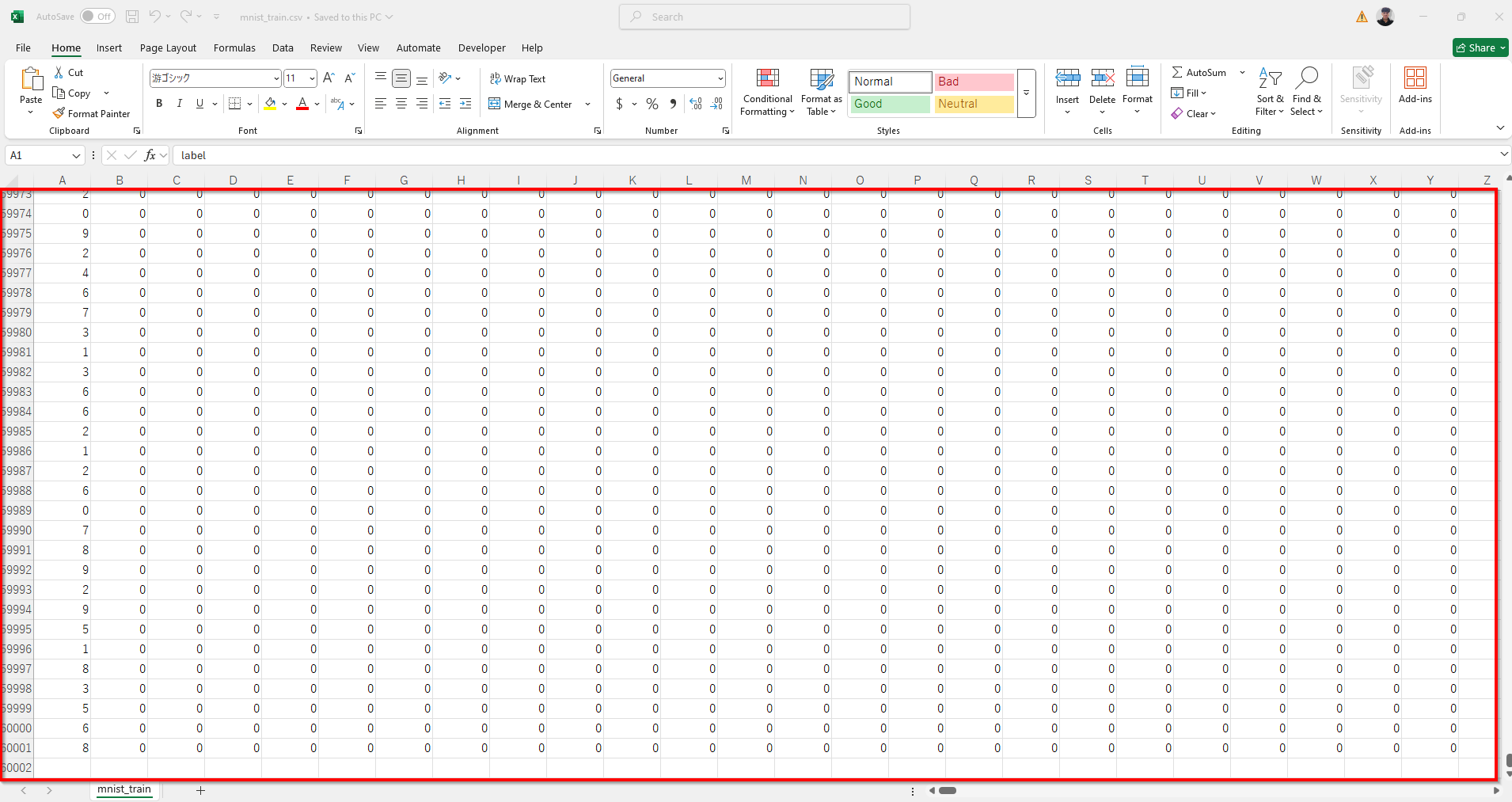Open the Formulas ribbon tab
This screenshot has height=802, width=1512.
coord(234,48)
